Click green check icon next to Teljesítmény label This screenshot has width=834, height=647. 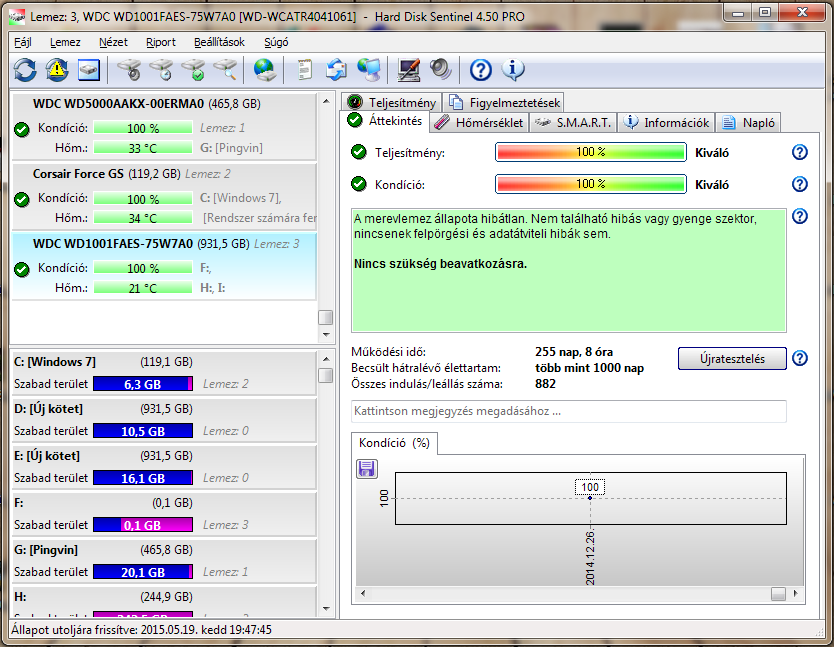pyautogui.click(x=359, y=152)
